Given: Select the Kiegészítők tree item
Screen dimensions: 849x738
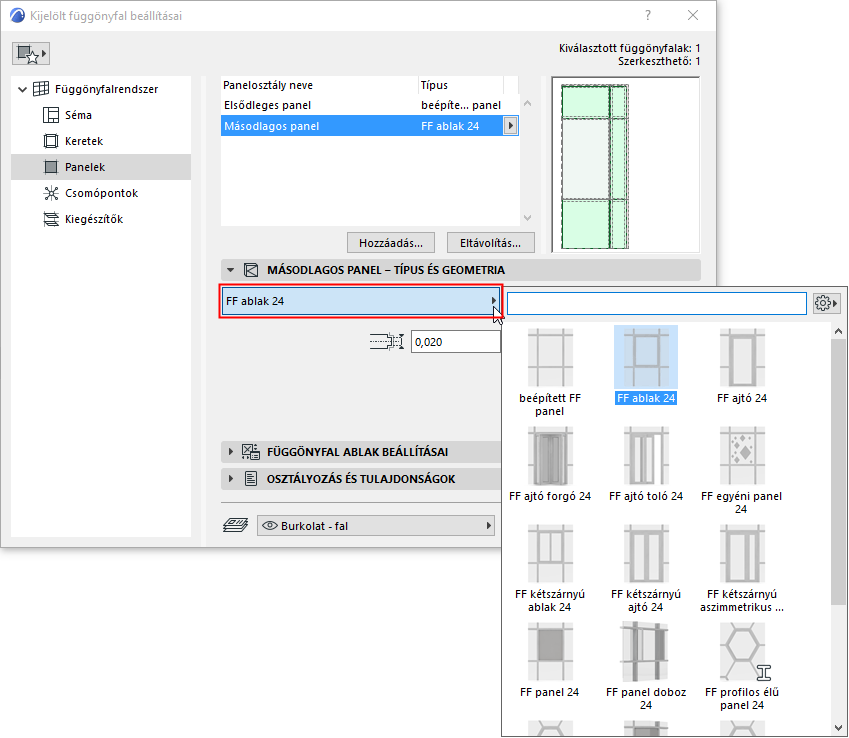Looking at the screenshot, I should click(x=94, y=219).
